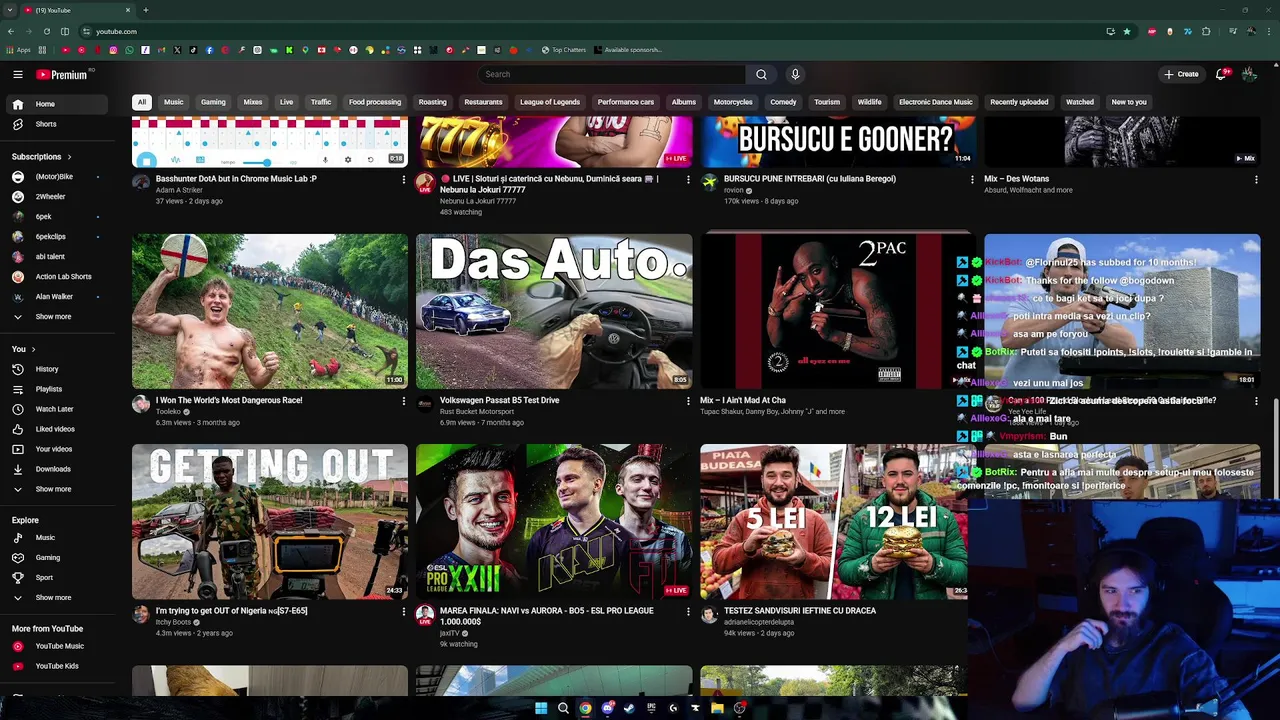Open Your videos in sidebar
This screenshot has width=1280, height=720.
(54, 449)
